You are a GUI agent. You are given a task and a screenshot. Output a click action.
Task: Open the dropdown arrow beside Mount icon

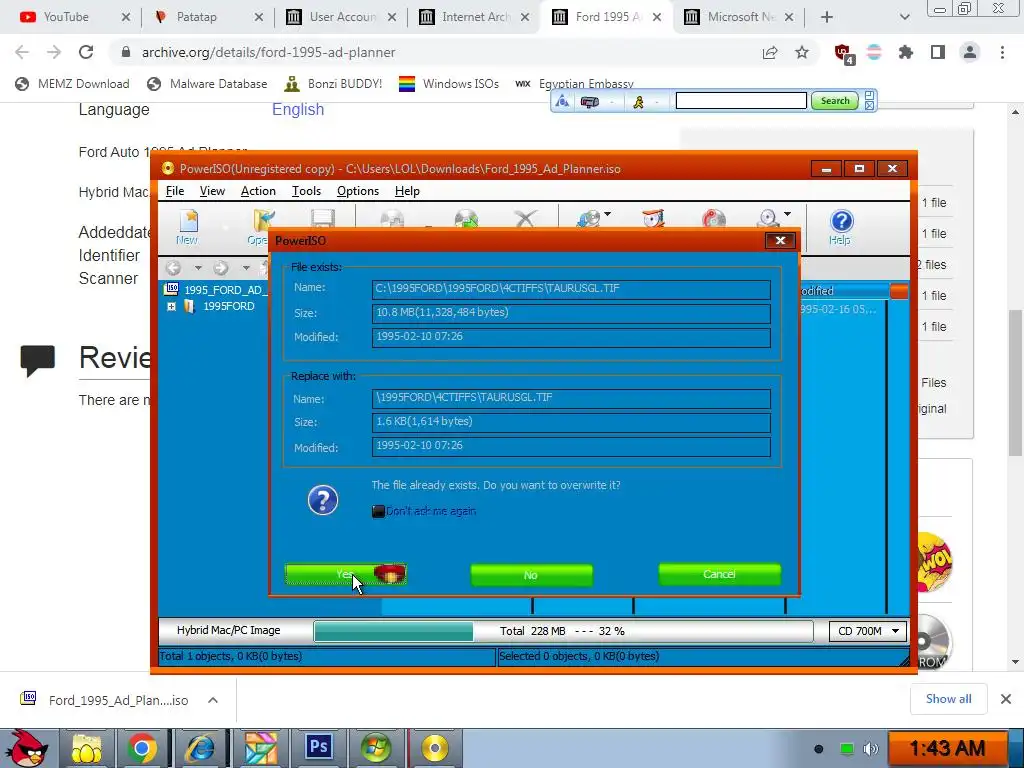coord(788,214)
